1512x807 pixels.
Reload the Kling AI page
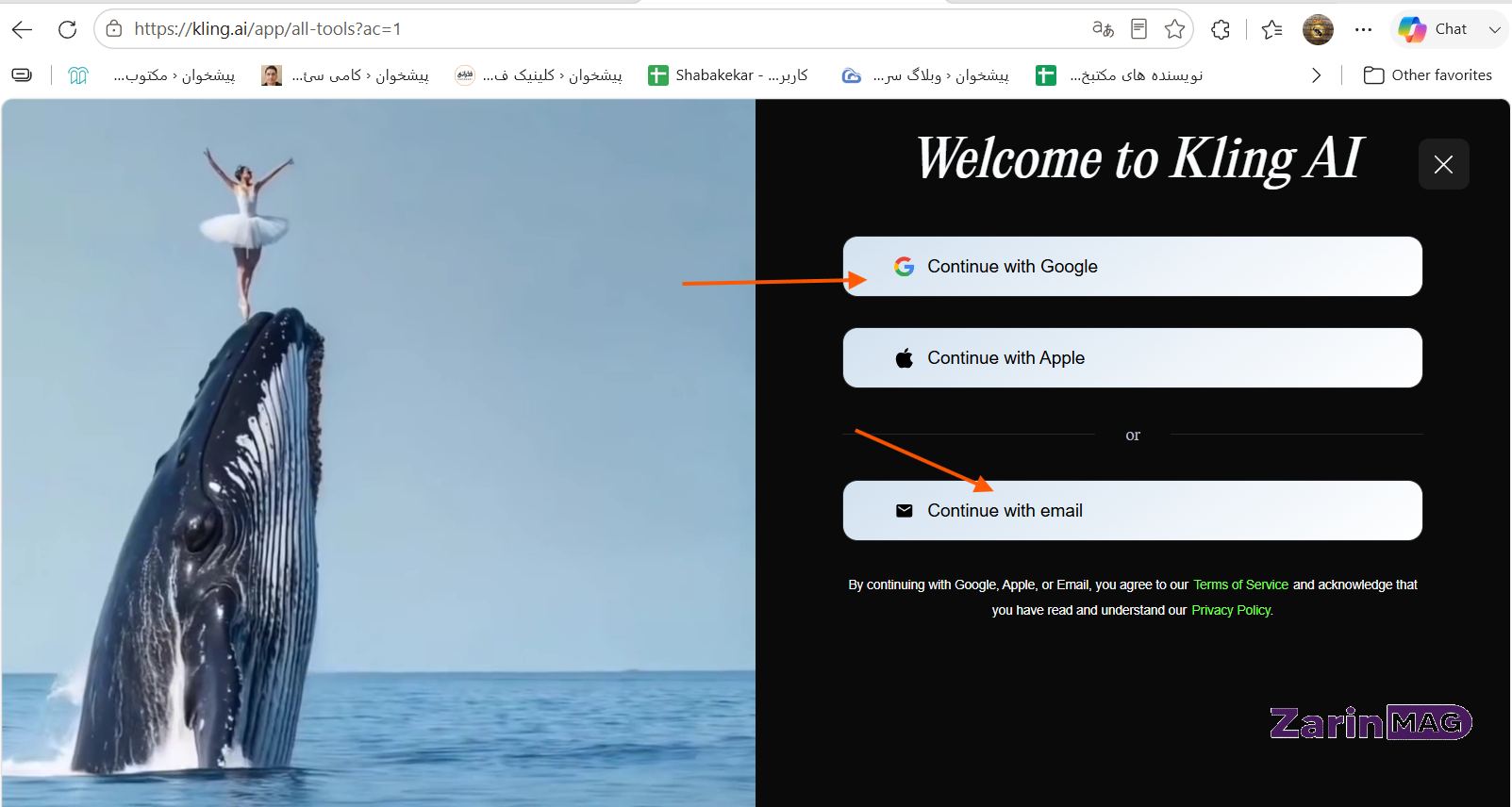67,29
